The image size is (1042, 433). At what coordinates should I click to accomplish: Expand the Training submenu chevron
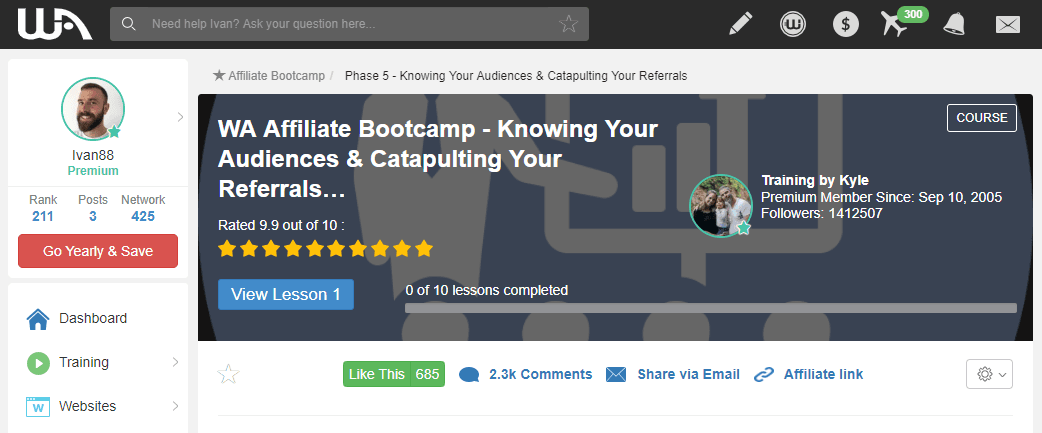pyautogui.click(x=175, y=362)
